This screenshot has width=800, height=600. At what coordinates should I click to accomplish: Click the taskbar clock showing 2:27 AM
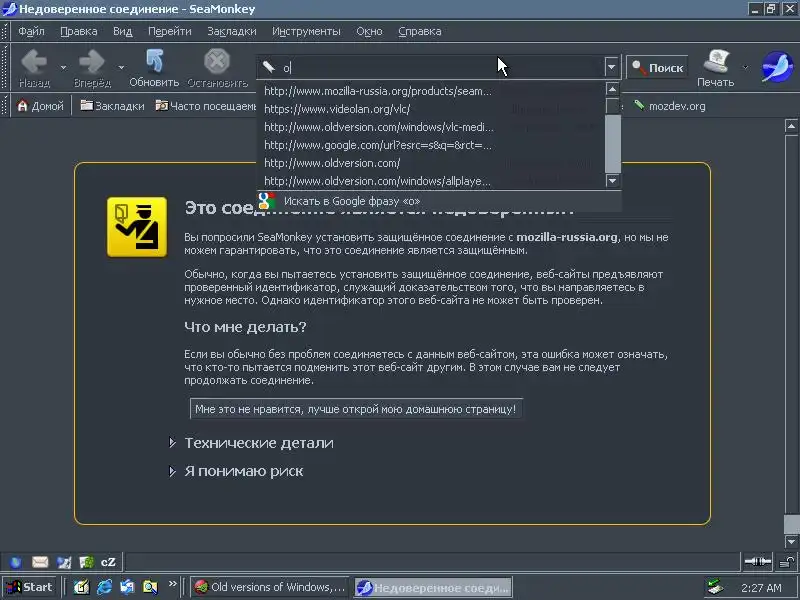point(761,588)
